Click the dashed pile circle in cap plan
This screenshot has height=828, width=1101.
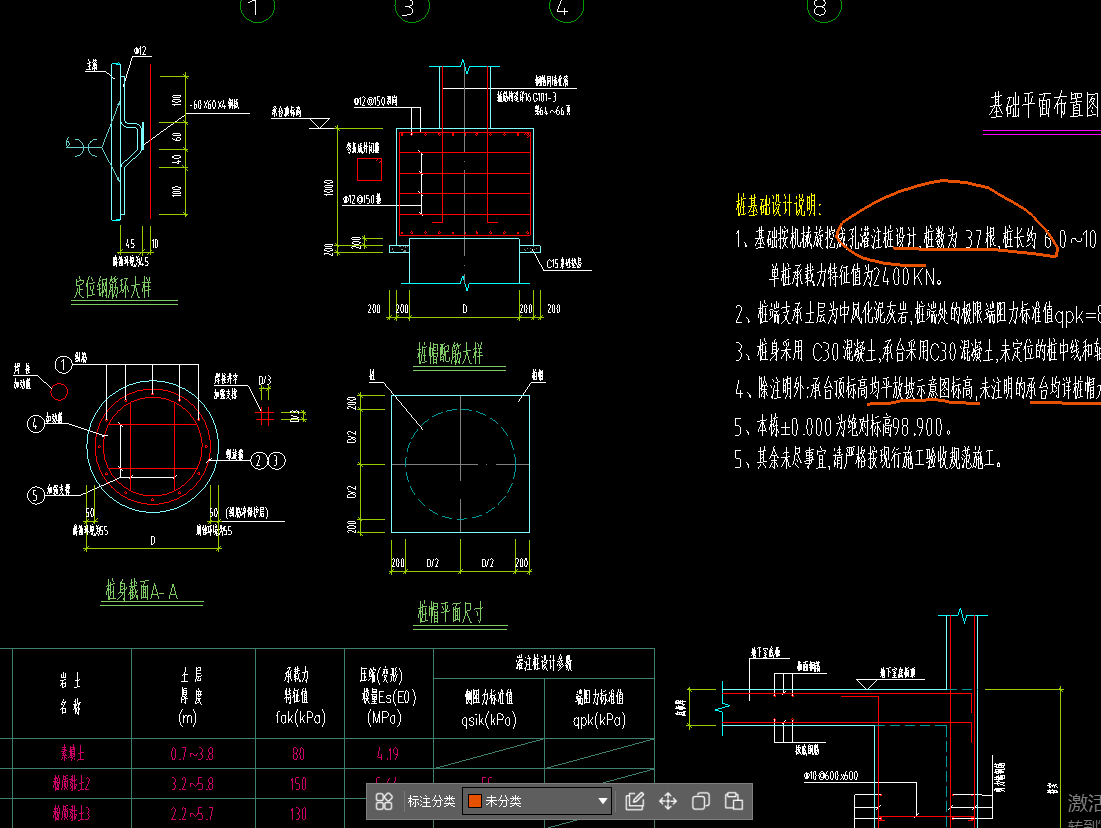click(461, 464)
